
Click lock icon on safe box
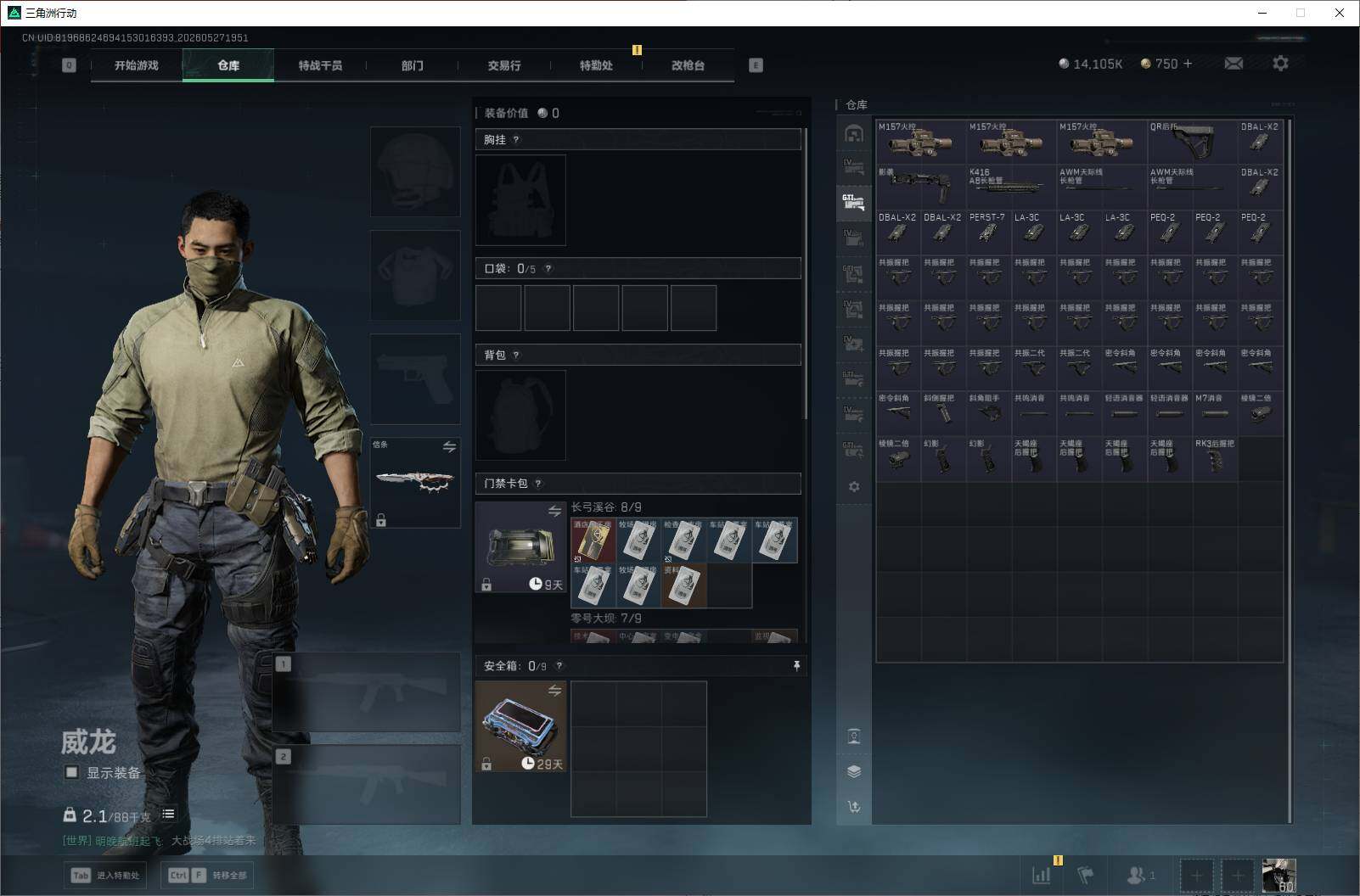486,764
